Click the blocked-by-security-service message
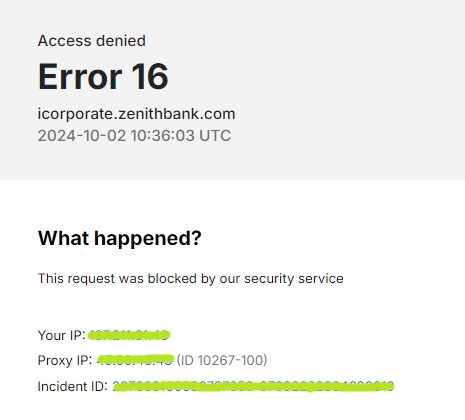Viewport: 465px width, 420px height. point(191,279)
